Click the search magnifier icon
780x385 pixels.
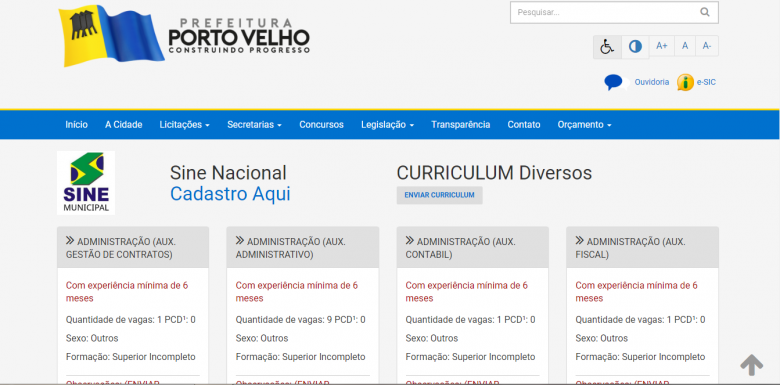(x=704, y=12)
